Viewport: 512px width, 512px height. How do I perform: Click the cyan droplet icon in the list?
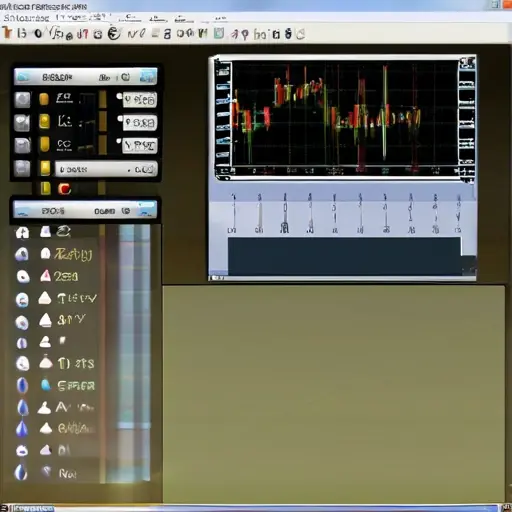coord(46,385)
